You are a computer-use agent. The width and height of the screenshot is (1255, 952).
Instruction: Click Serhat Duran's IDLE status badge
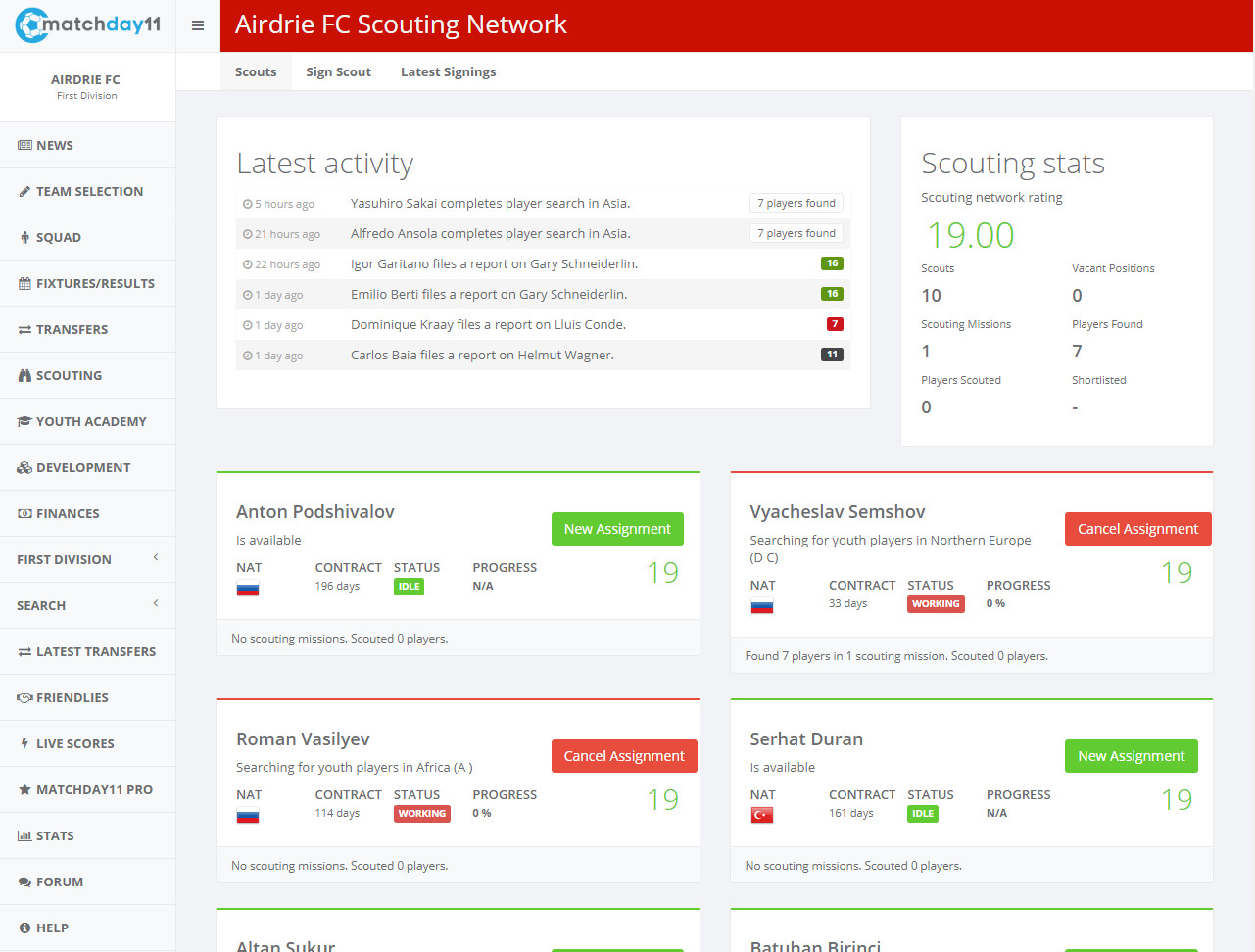(923, 814)
